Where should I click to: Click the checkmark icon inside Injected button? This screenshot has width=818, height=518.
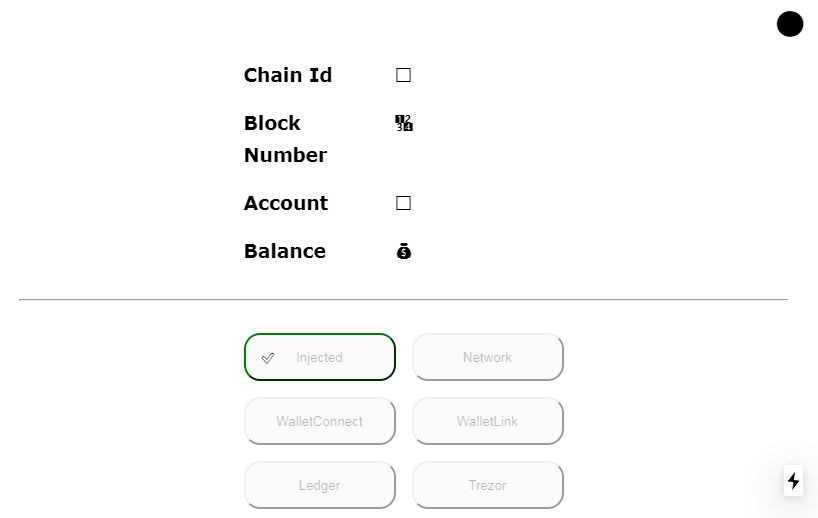268,358
